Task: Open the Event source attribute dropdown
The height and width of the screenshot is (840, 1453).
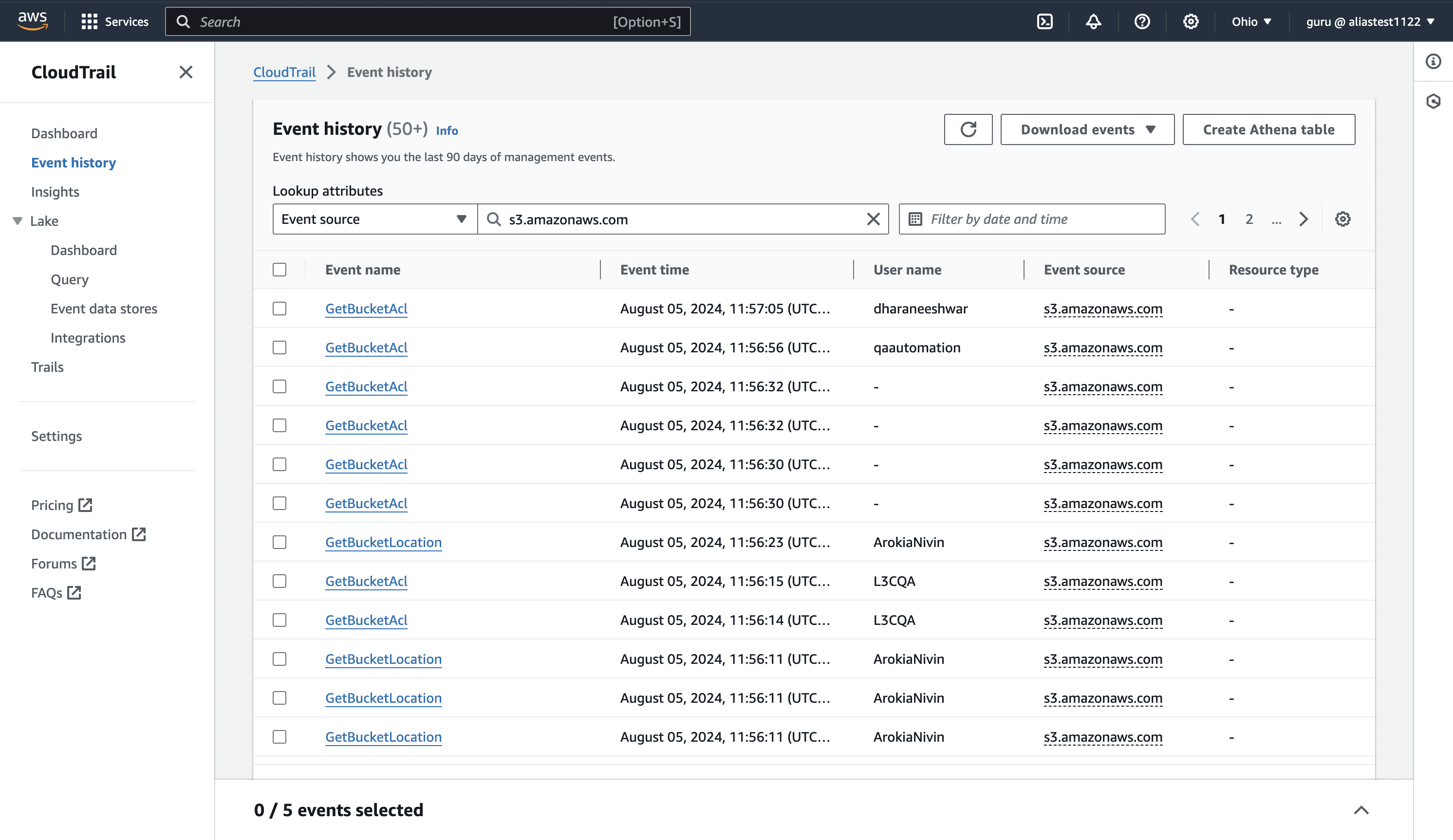Action: coord(375,219)
